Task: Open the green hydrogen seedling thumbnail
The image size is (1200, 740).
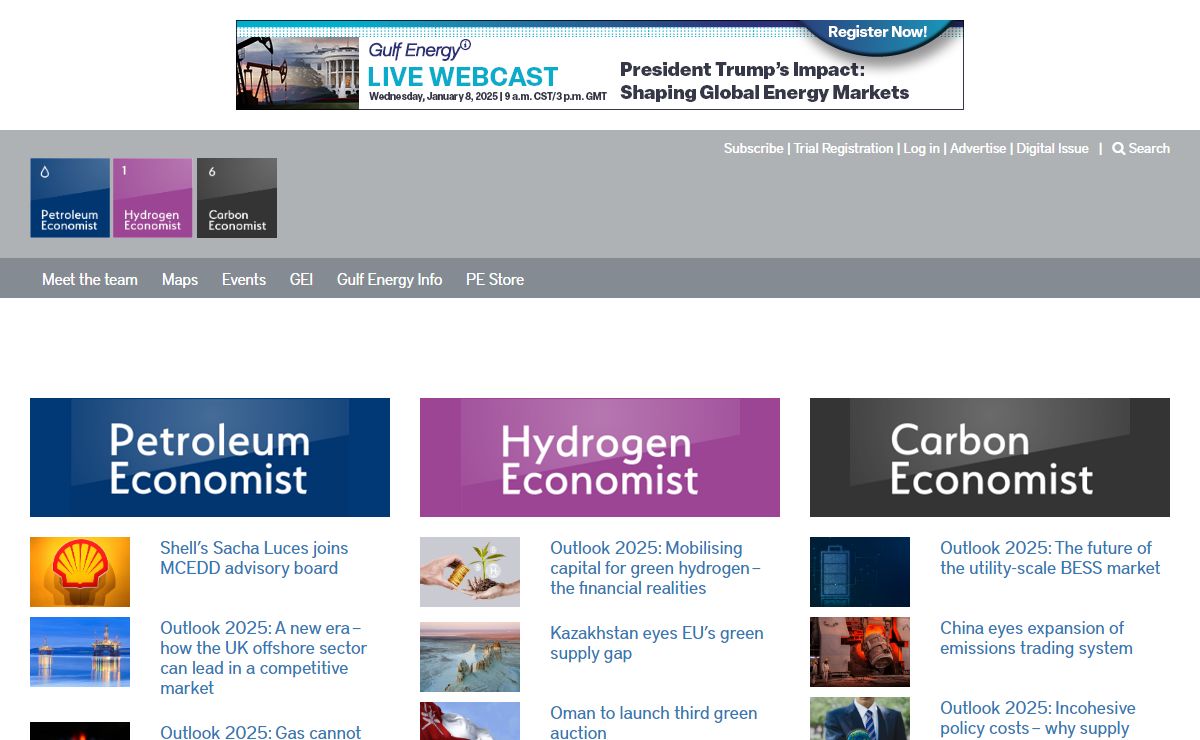Action: [x=470, y=572]
